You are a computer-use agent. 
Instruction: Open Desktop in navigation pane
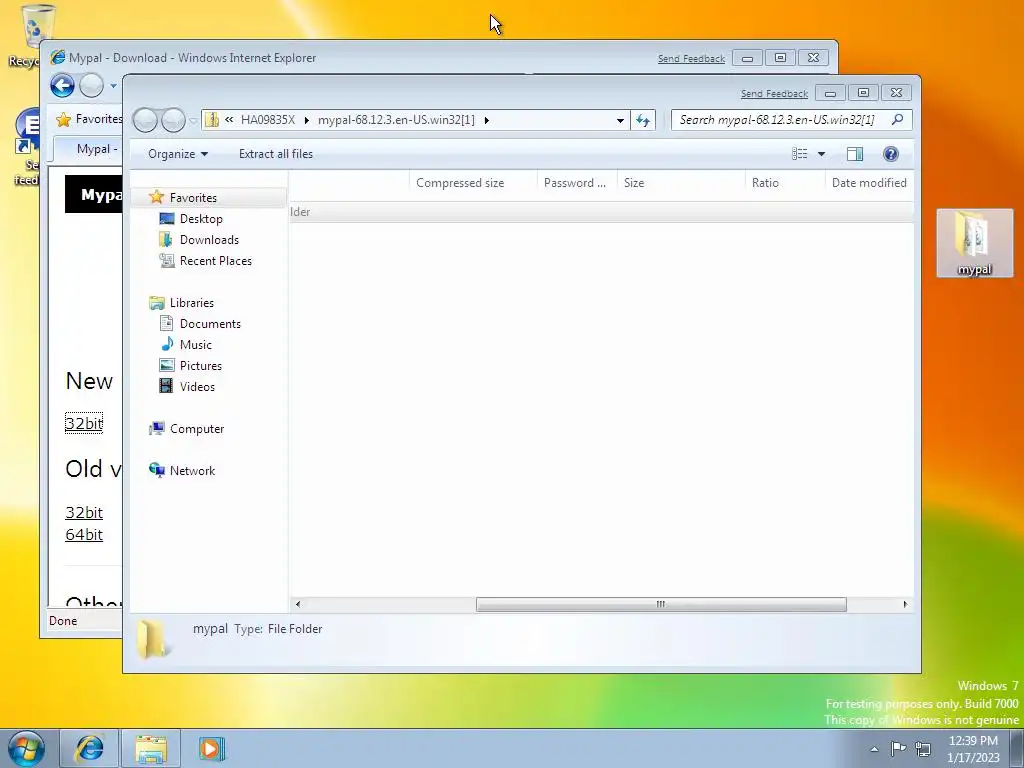tap(200, 219)
